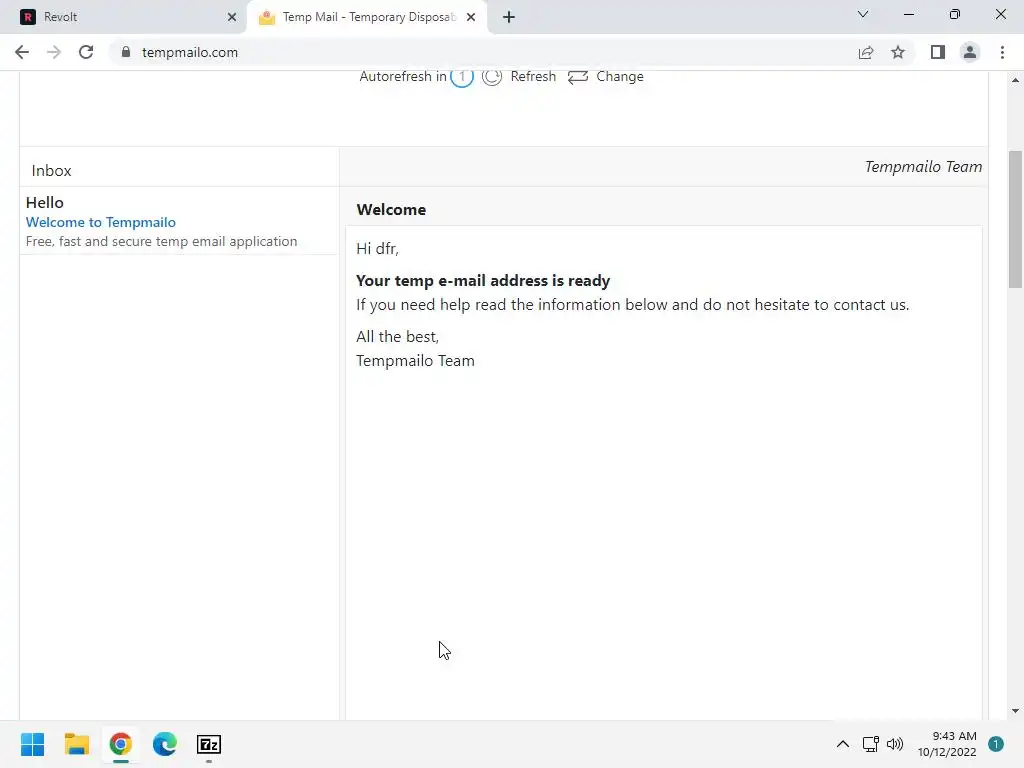The height and width of the screenshot is (768, 1024).
Task: Click the Change address button
Action: (x=620, y=76)
